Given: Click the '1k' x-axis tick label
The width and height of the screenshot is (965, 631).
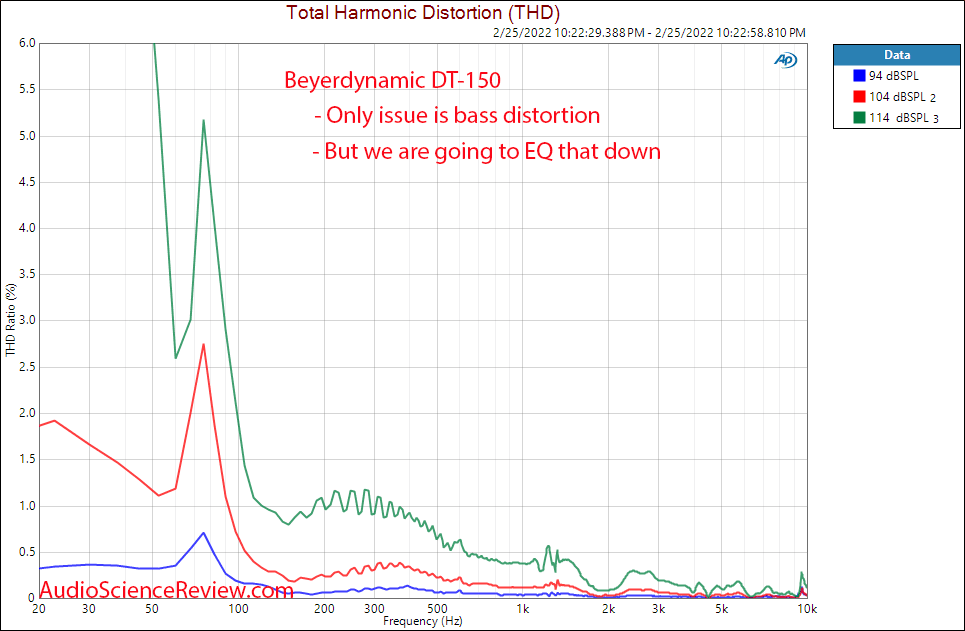Looking at the screenshot, I should pos(522,609).
